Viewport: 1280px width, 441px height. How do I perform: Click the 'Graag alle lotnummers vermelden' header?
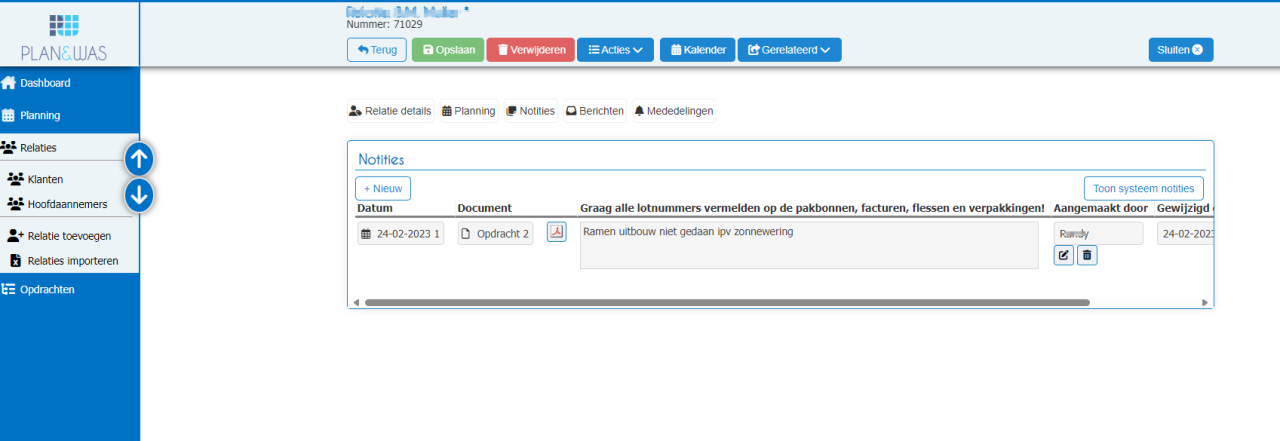(x=812, y=208)
